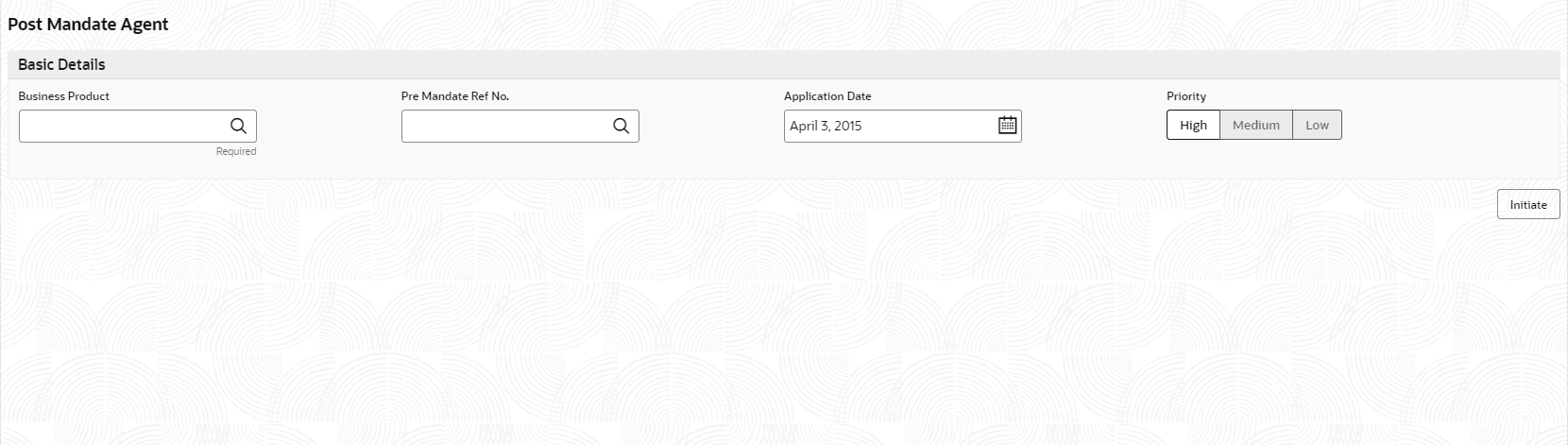Click the Application Date label
This screenshot has height=445, width=1568.
[827, 96]
